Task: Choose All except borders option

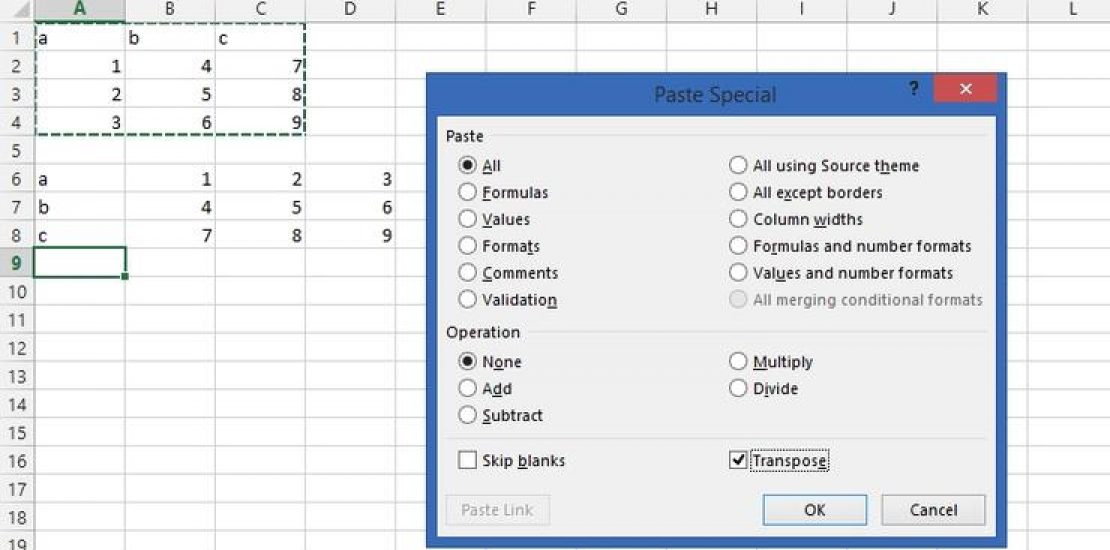Action: pos(738,192)
